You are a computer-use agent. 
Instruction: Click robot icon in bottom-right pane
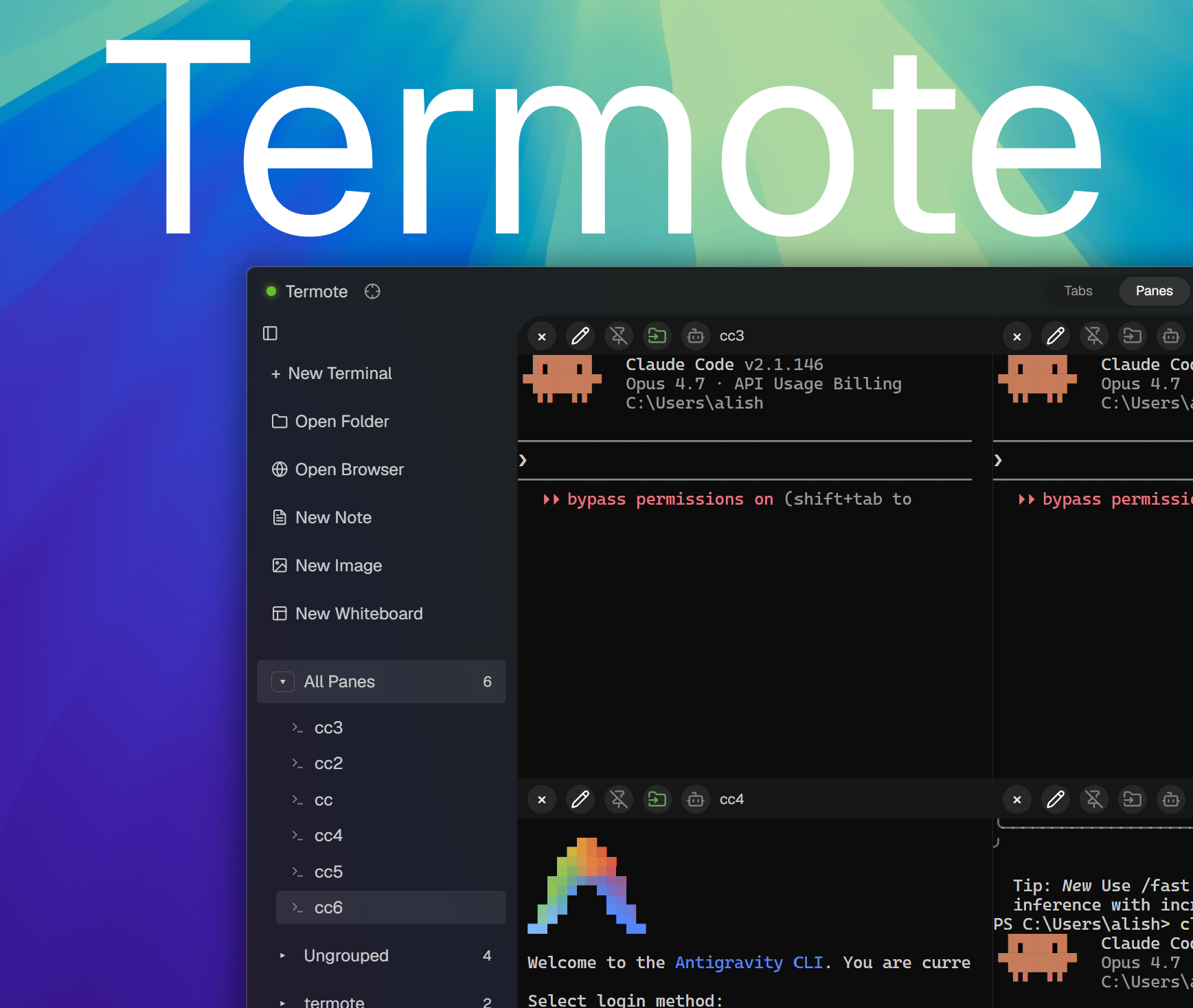pyautogui.click(x=1171, y=799)
